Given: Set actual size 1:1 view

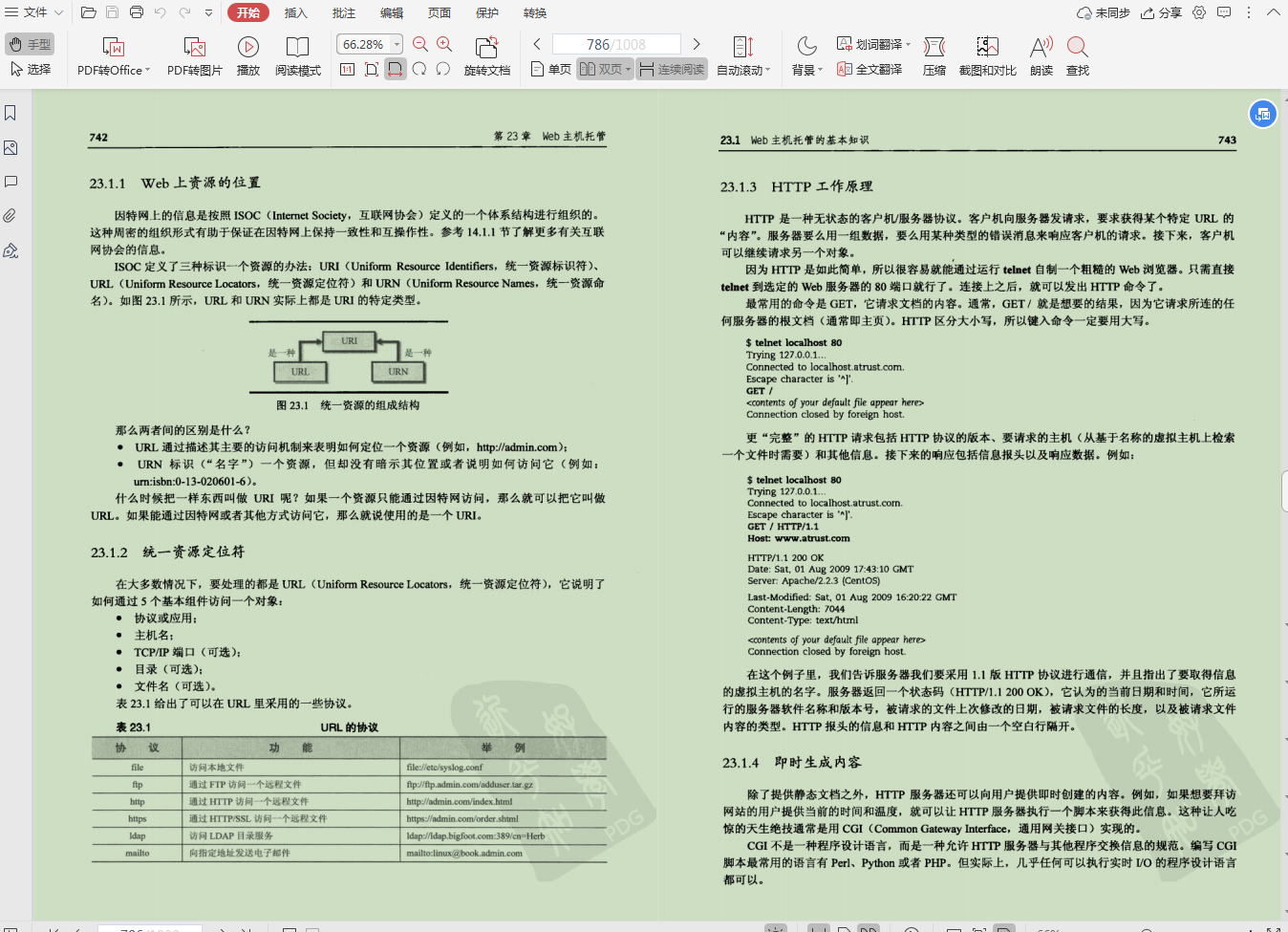Looking at the screenshot, I should coord(347,69).
